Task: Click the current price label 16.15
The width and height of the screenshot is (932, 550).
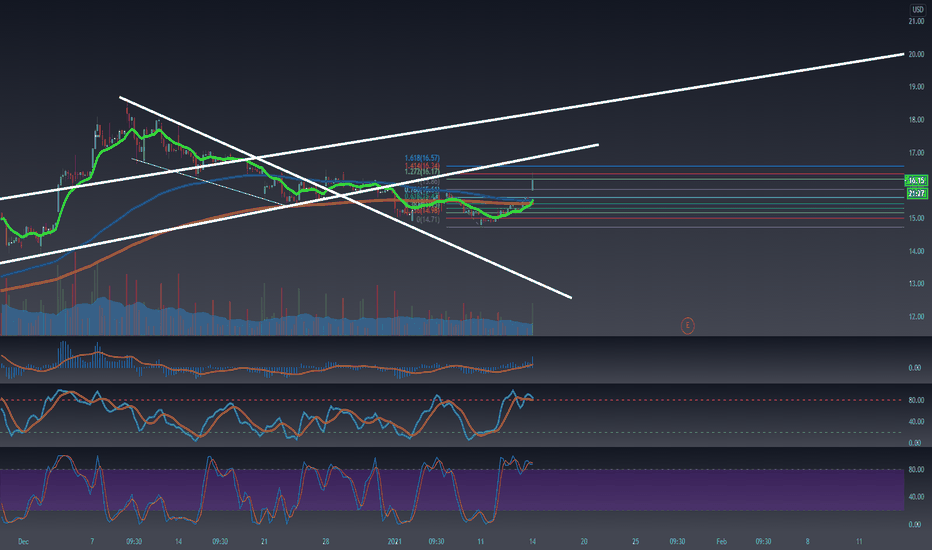Action: pos(916,180)
